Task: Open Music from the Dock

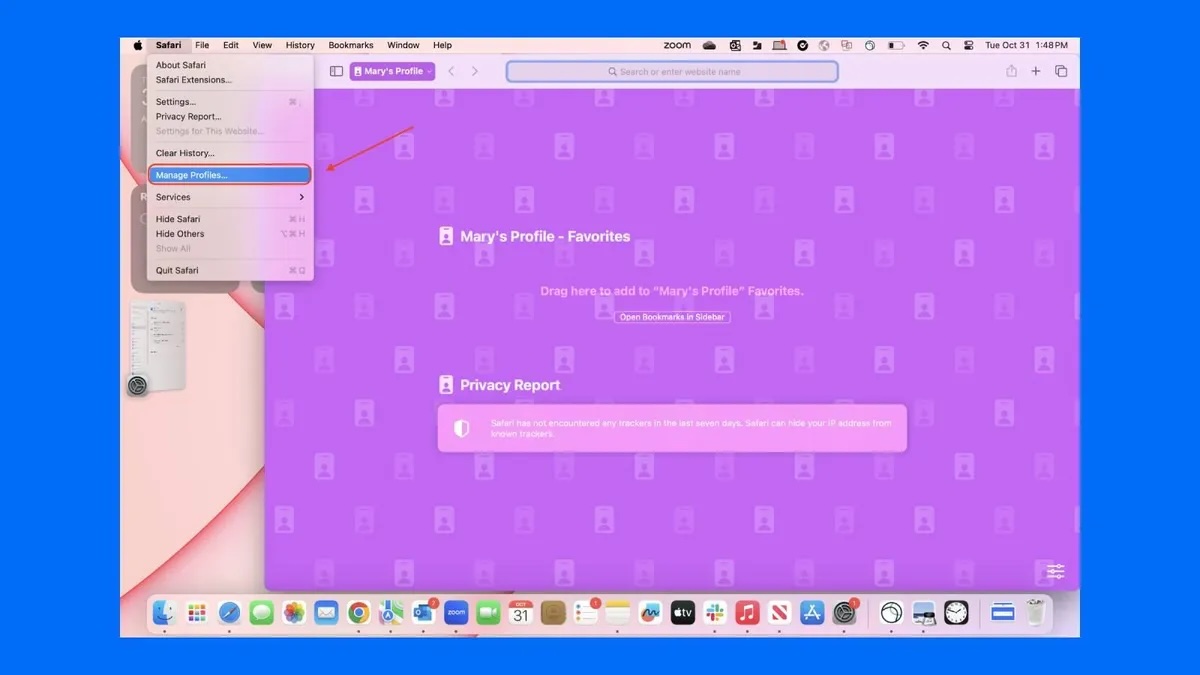Action: (747, 613)
